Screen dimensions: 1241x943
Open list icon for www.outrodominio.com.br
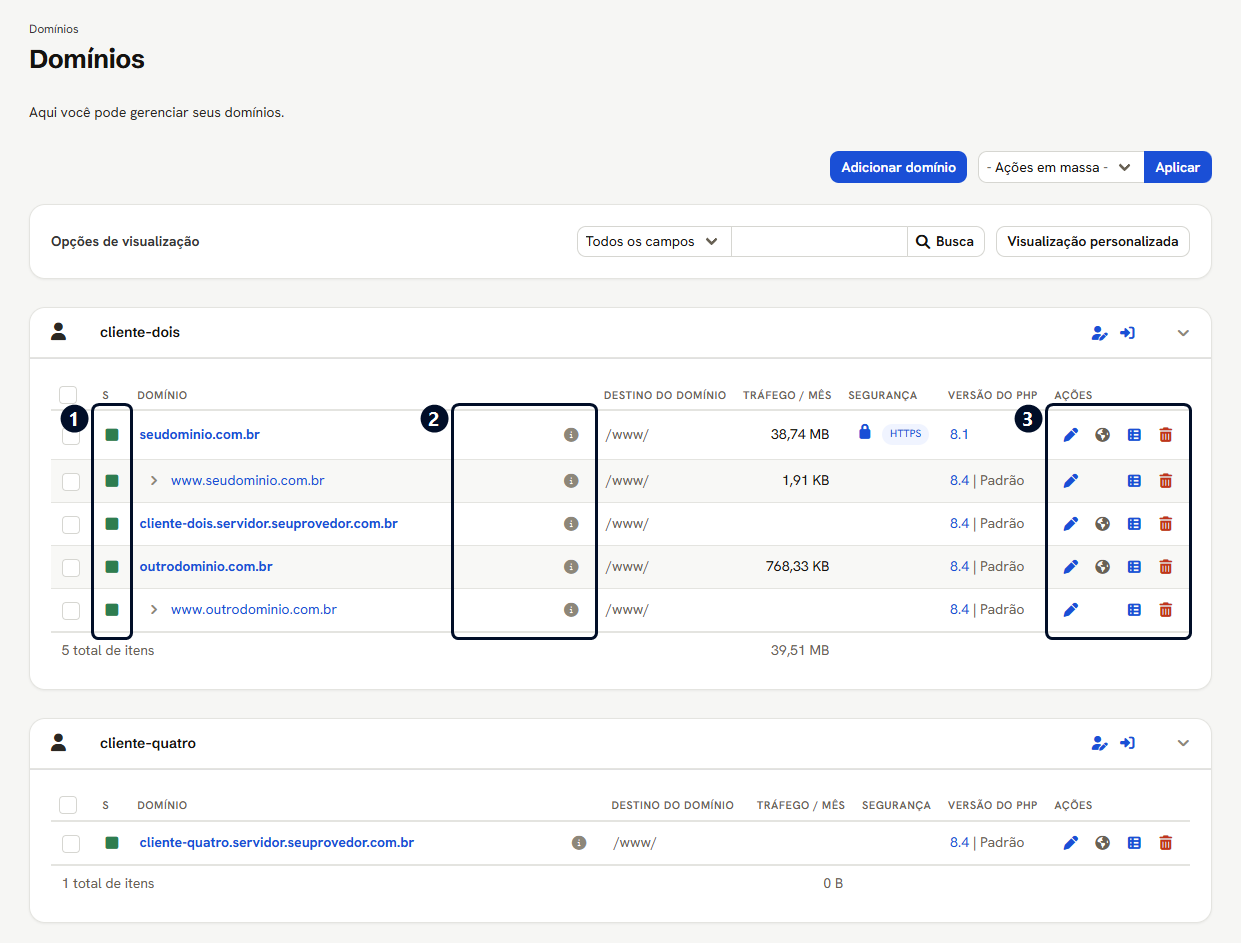point(1134,610)
